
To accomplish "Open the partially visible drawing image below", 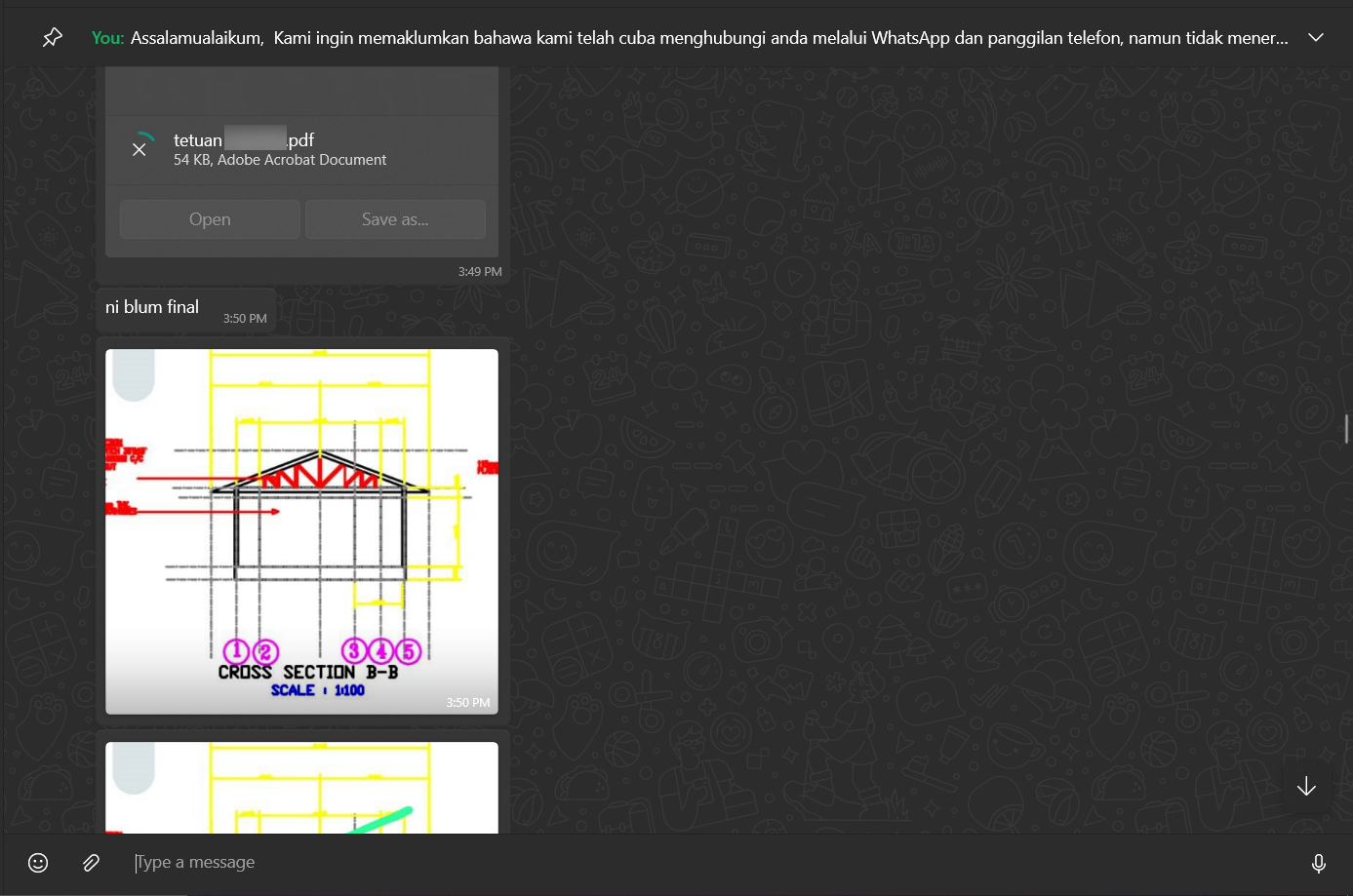I will pyautogui.click(x=301, y=788).
